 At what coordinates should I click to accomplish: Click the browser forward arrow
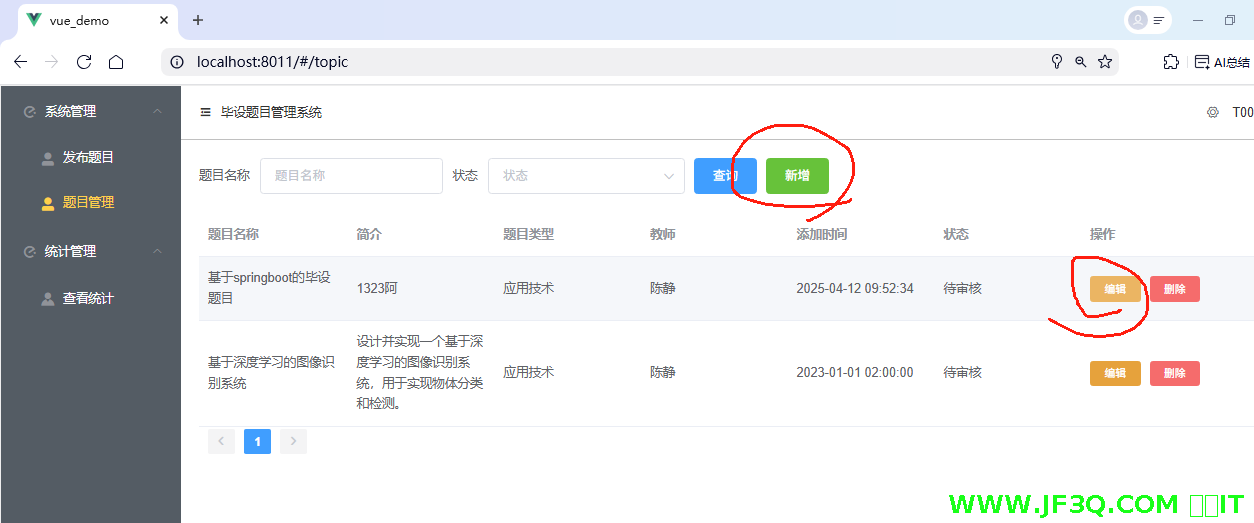(52, 62)
